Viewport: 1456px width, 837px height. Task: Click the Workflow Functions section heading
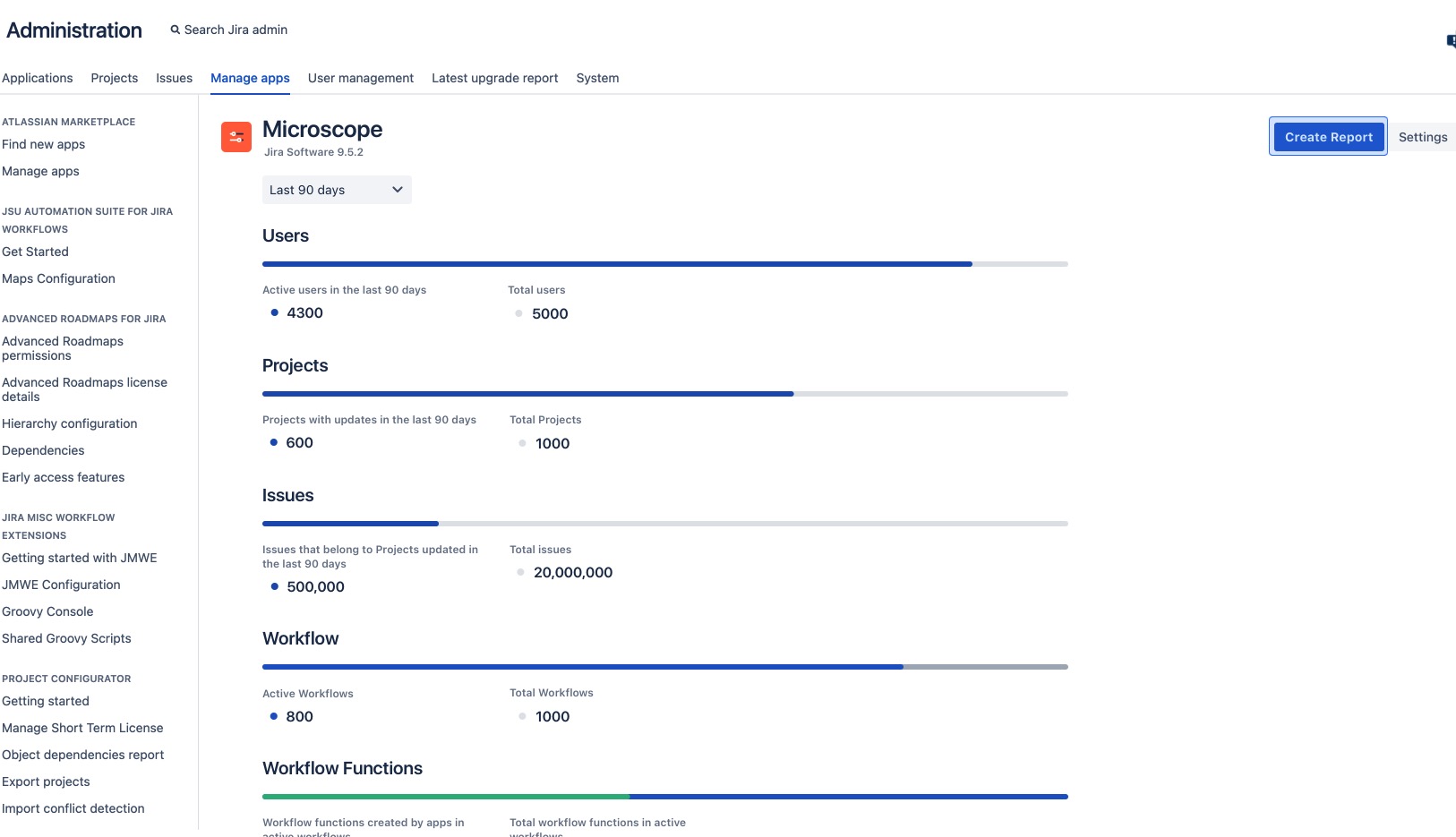point(342,768)
